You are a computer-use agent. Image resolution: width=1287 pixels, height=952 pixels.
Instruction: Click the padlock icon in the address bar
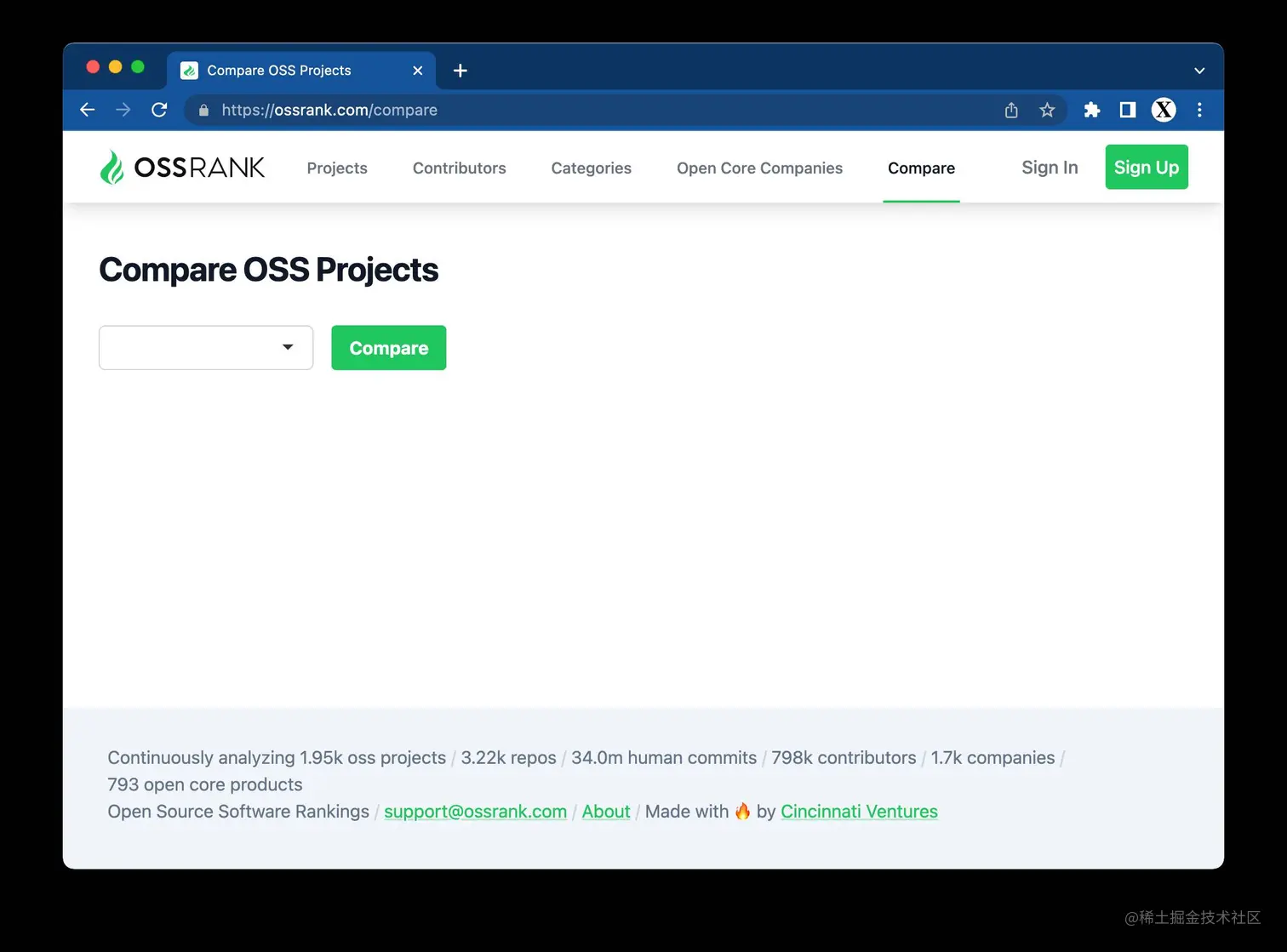point(203,110)
